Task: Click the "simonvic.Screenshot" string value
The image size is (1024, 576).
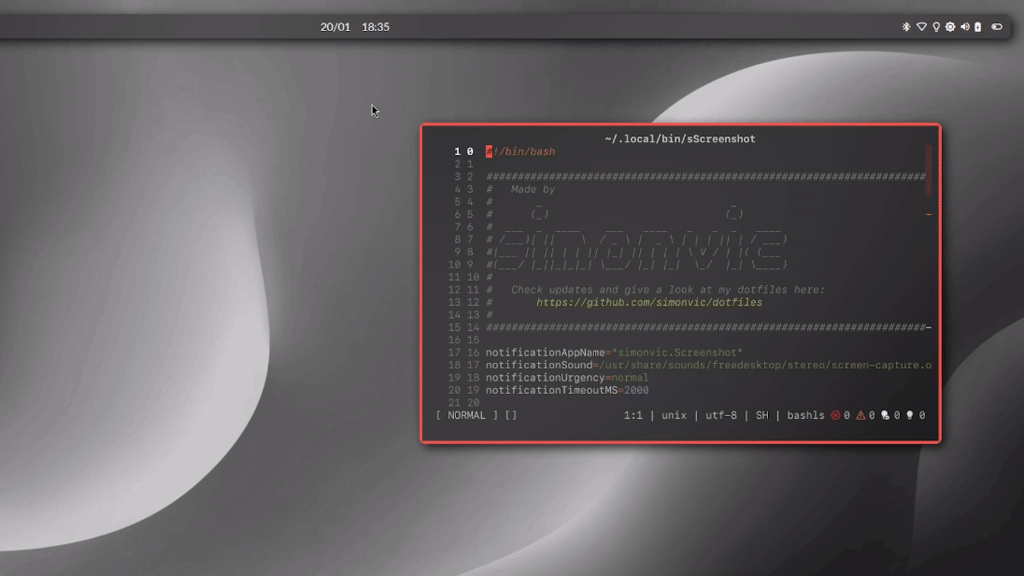Action: [x=677, y=353]
